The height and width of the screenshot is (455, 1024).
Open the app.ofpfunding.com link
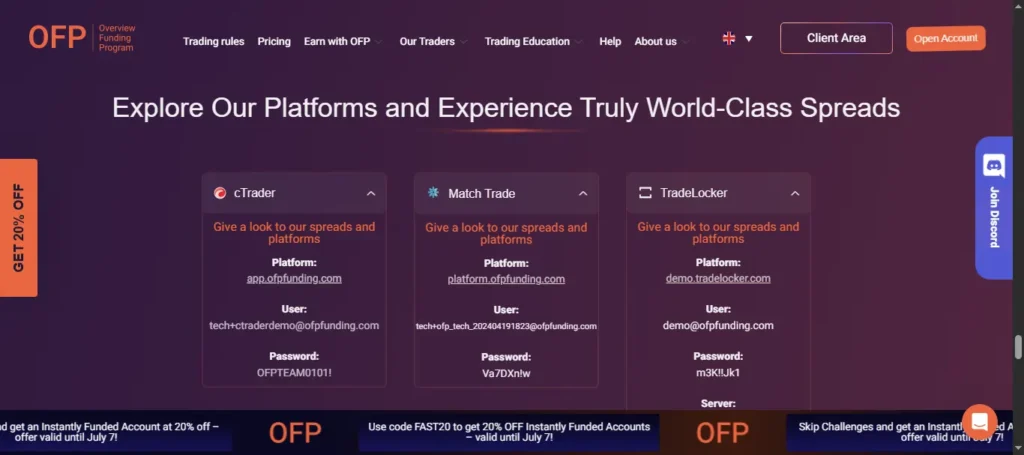(294, 278)
